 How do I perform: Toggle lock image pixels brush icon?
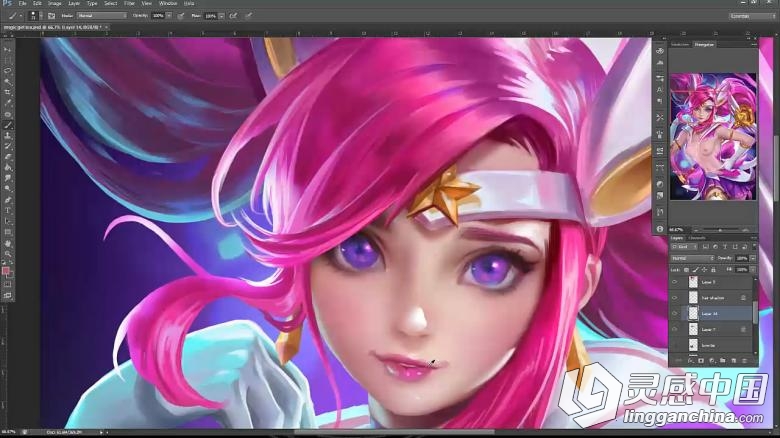(x=695, y=270)
